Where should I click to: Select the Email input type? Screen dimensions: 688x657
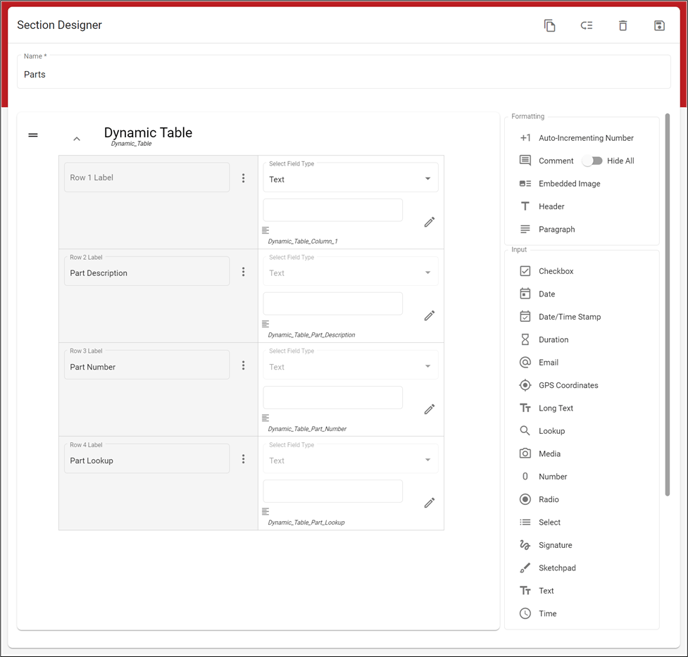pyautogui.click(x=539, y=362)
